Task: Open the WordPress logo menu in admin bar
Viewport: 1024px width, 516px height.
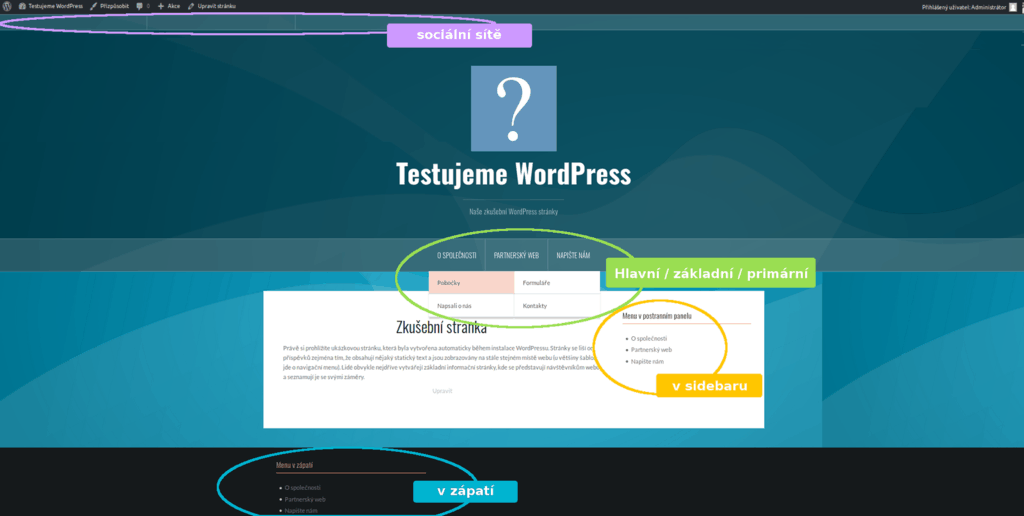Action: 7,6
